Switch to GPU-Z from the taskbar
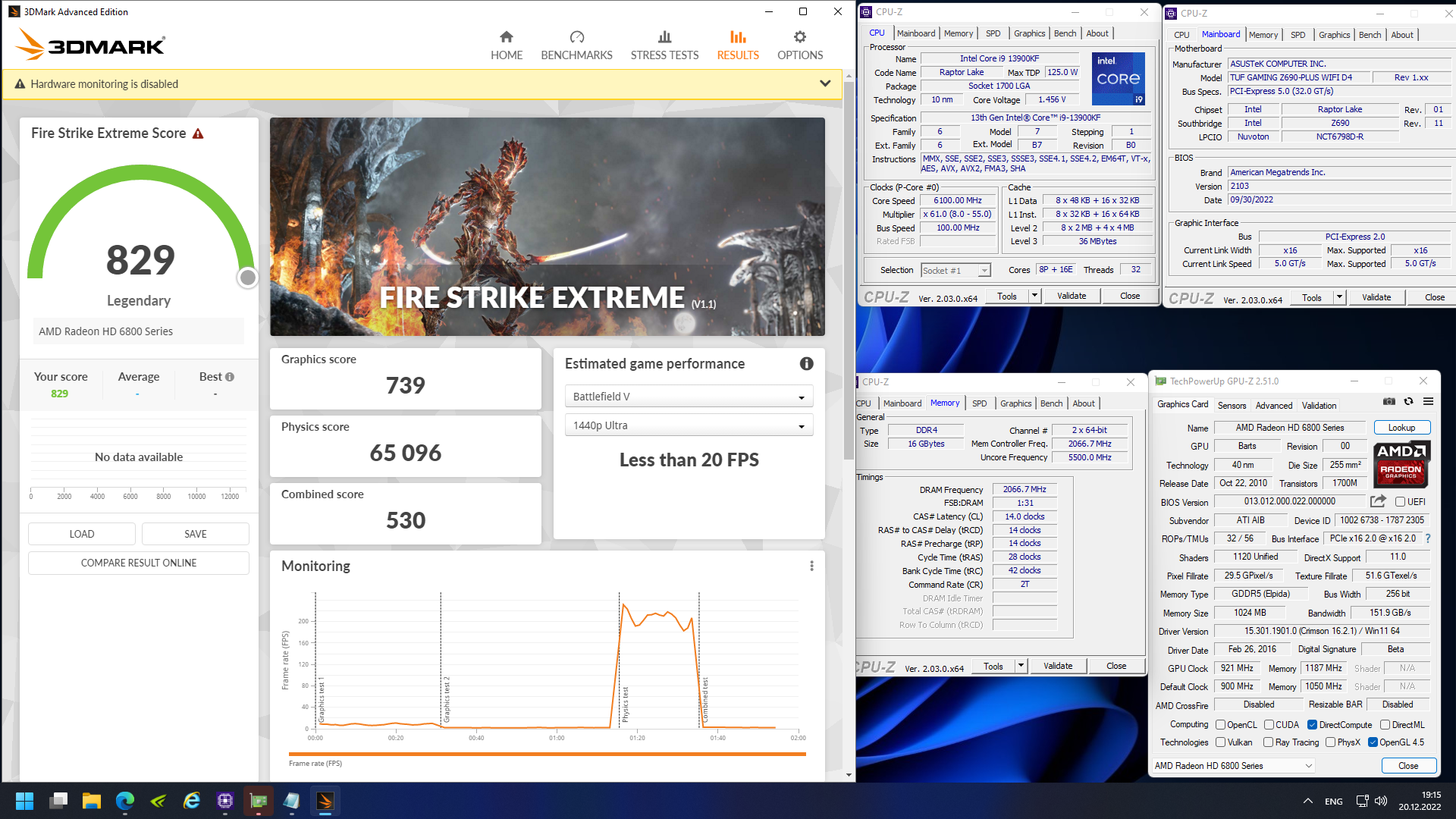Viewport: 1456px width, 819px height. point(259,801)
